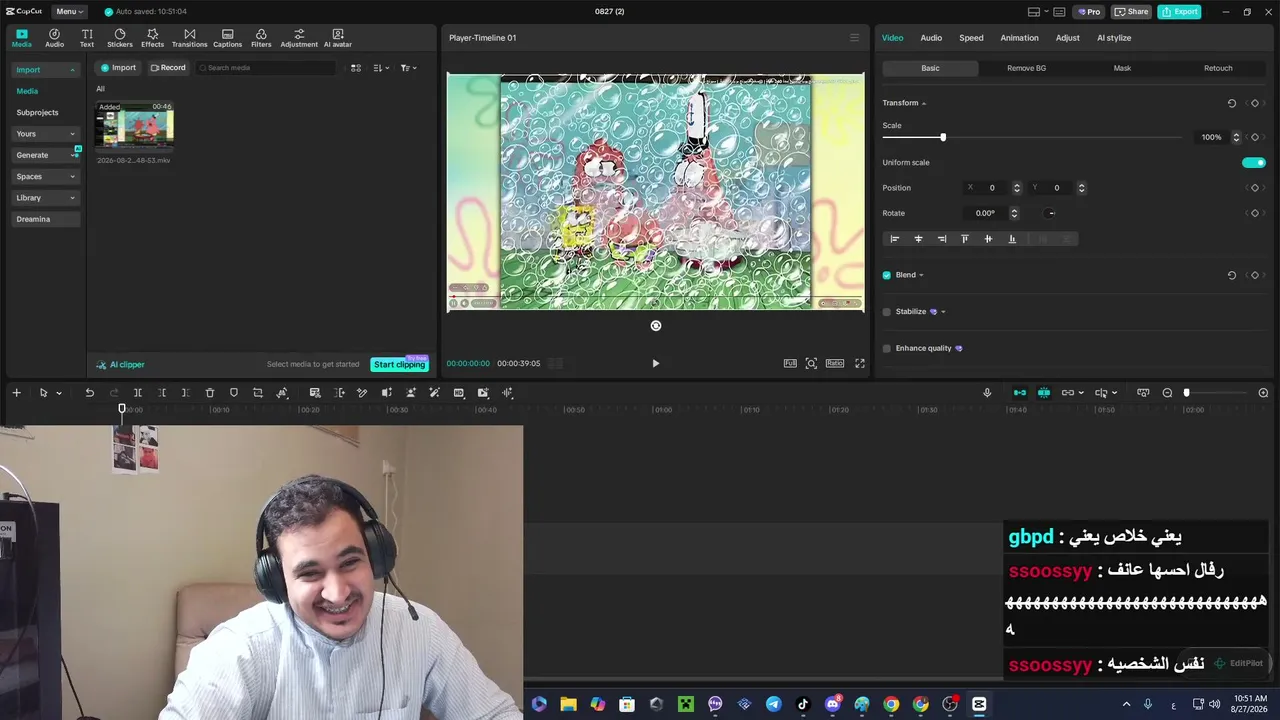Click the Split tool in the timeline toolbar

[x=138, y=393]
